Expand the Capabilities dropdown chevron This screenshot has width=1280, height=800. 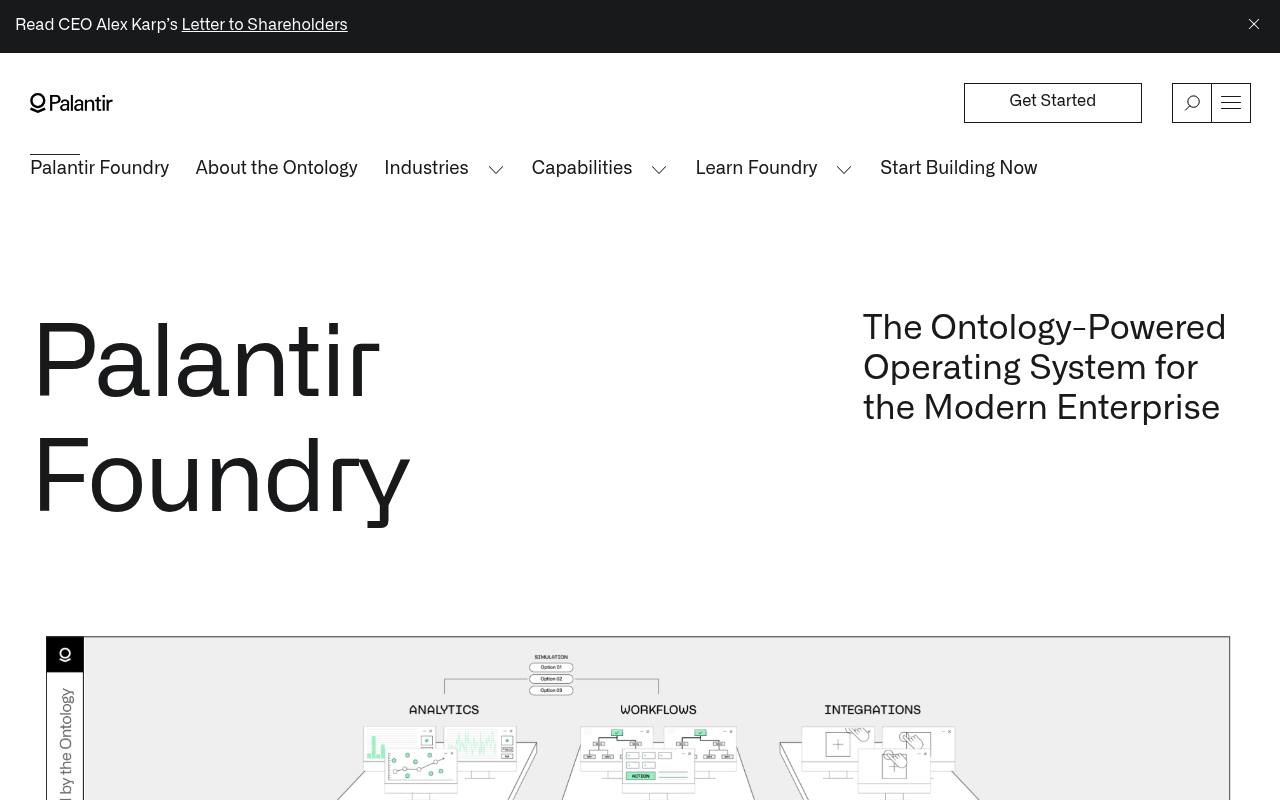coord(659,169)
